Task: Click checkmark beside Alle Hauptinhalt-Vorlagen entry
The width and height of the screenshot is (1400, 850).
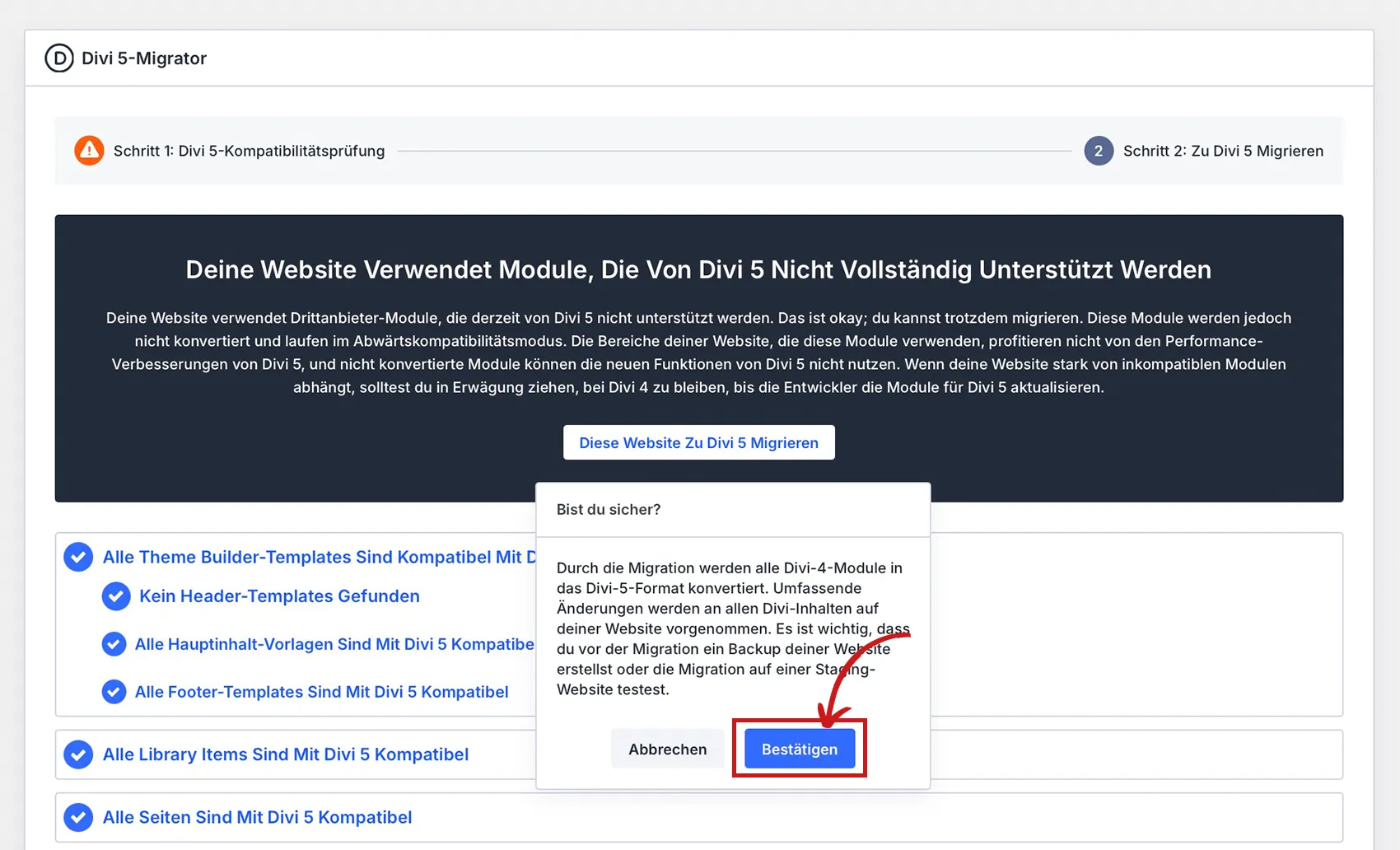Action: 114,644
